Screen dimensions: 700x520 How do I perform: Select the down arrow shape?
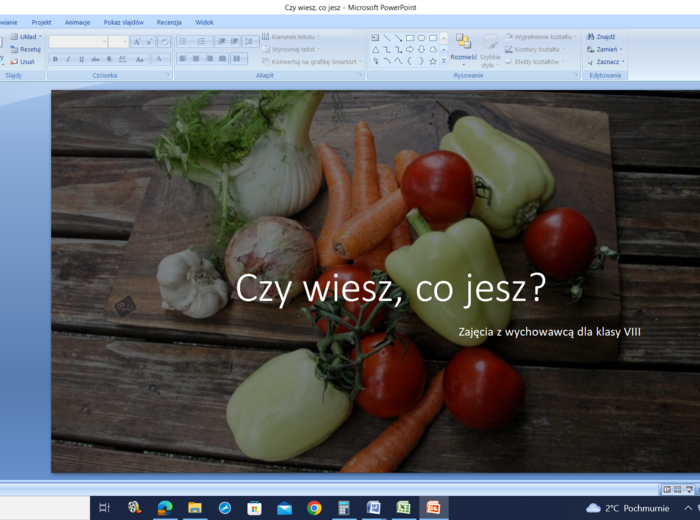point(421,50)
